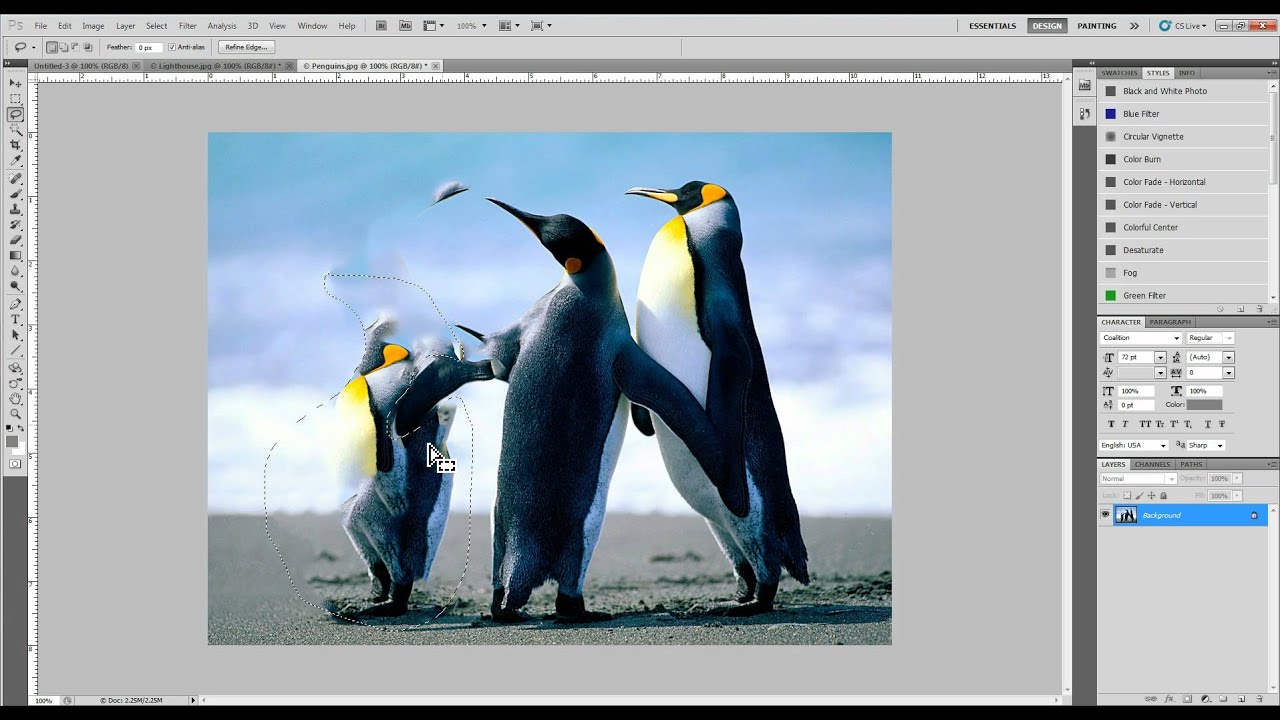Open the Image menu
This screenshot has height=720, width=1280.
coord(93,26)
